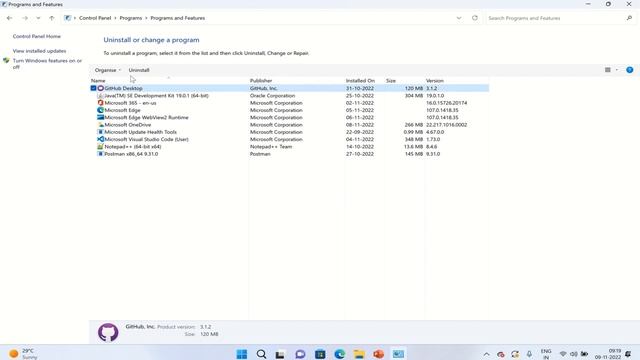Click the Notepad++ program icon
This screenshot has width=640, height=360.
[x=100, y=147]
